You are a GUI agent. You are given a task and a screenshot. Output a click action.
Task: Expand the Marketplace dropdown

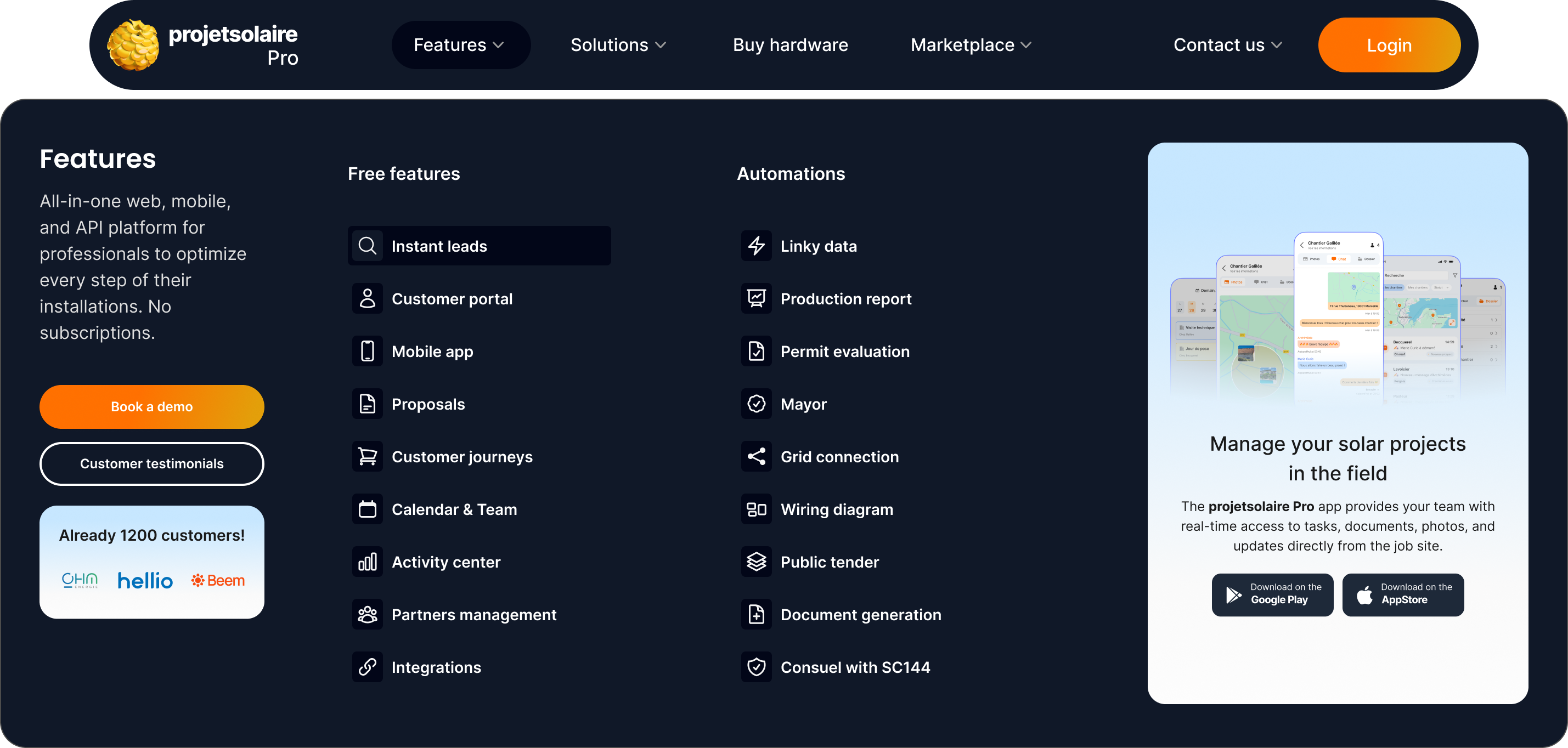pos(972,45)
